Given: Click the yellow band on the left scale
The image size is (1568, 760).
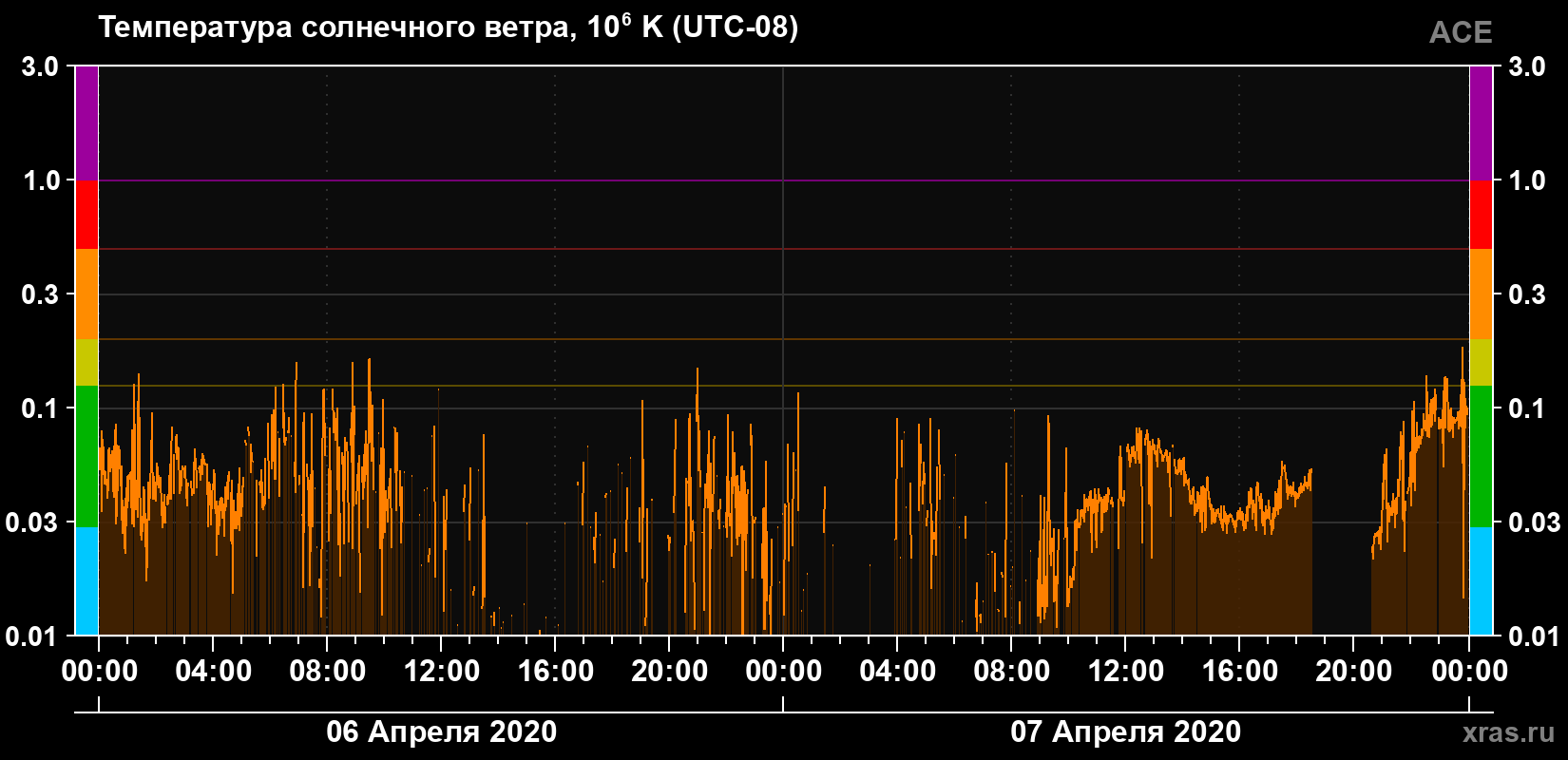Looking at the screenshot, I should coord(86,363).
